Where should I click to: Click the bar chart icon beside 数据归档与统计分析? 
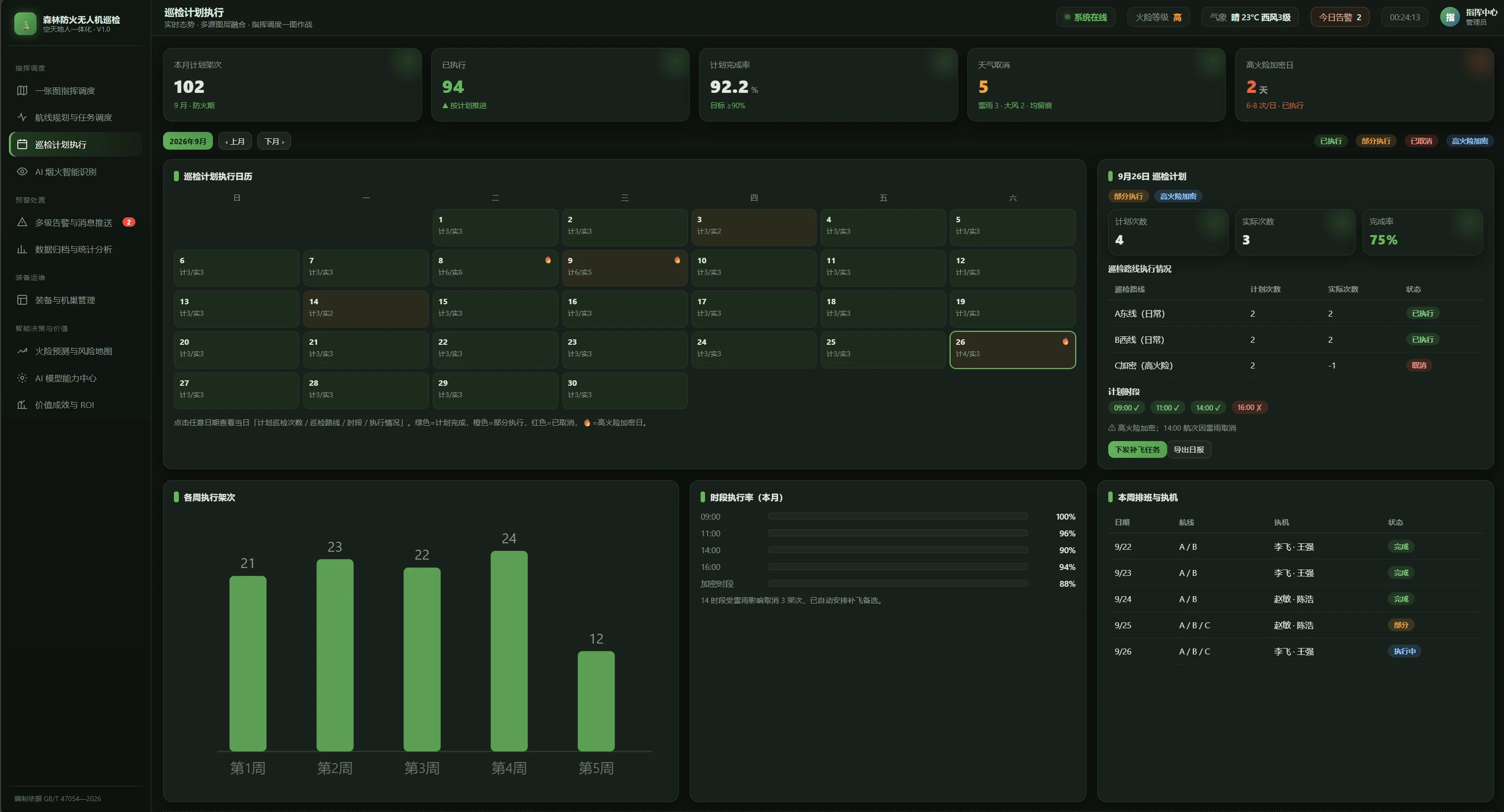click(x=22, y=249)
